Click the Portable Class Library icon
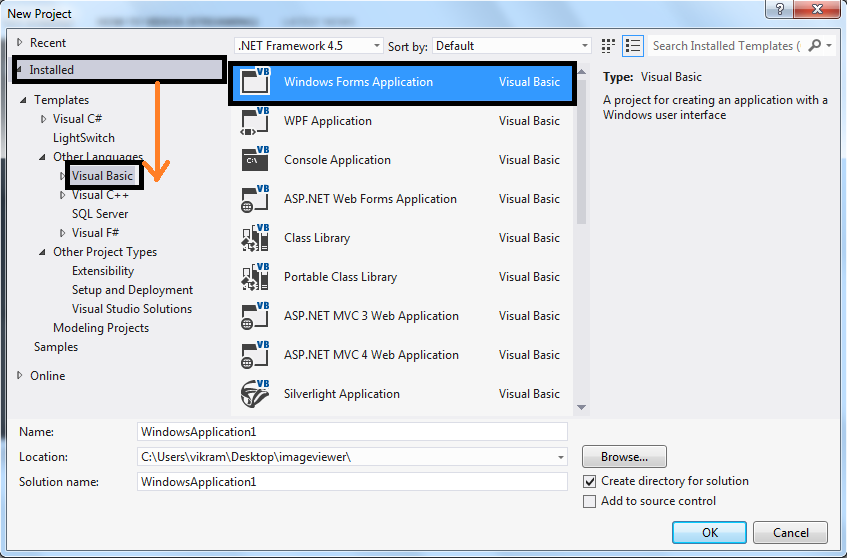The image size is (847, 558). pos(255,277)
